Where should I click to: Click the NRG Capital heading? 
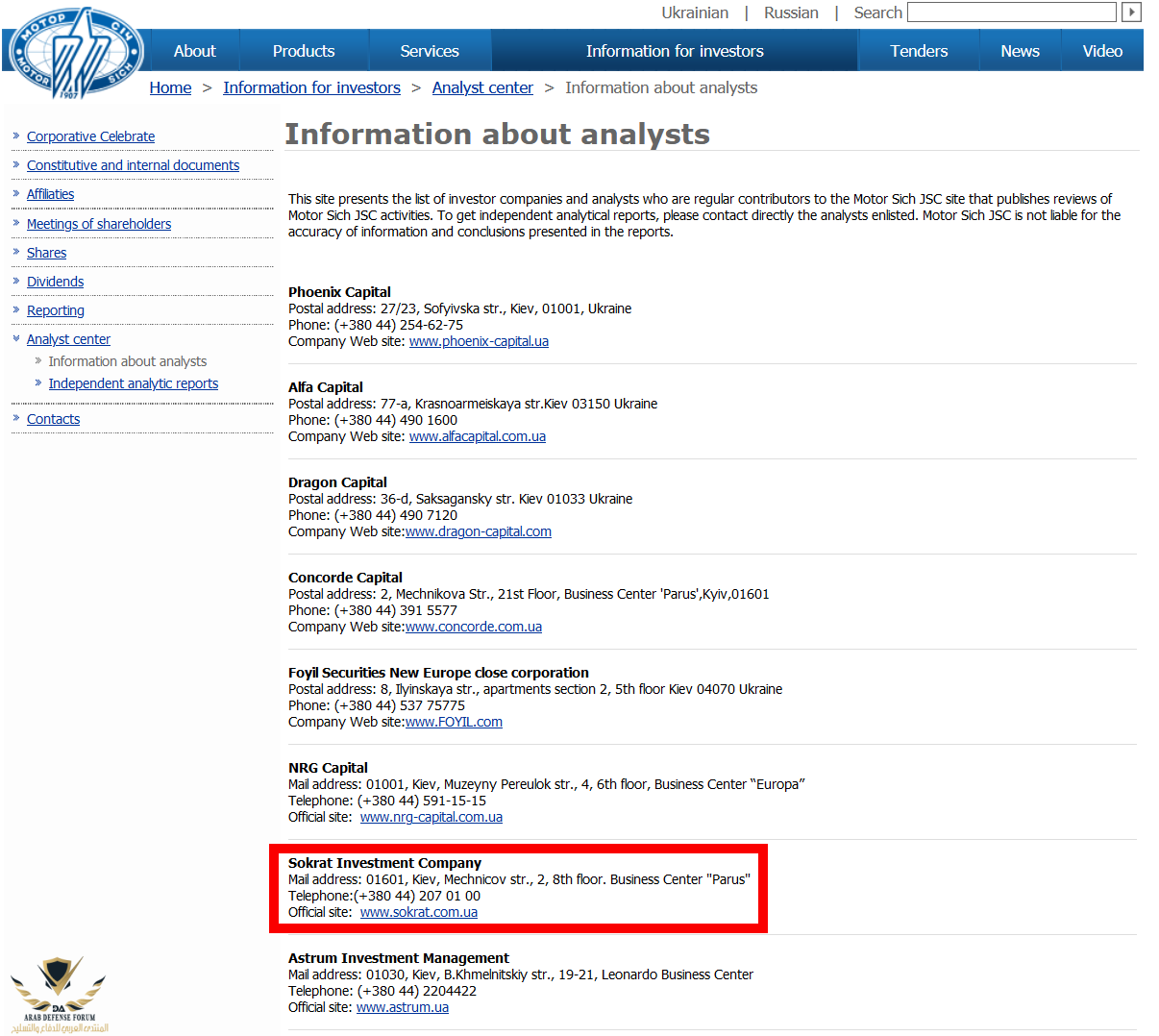tap(328, 768)
